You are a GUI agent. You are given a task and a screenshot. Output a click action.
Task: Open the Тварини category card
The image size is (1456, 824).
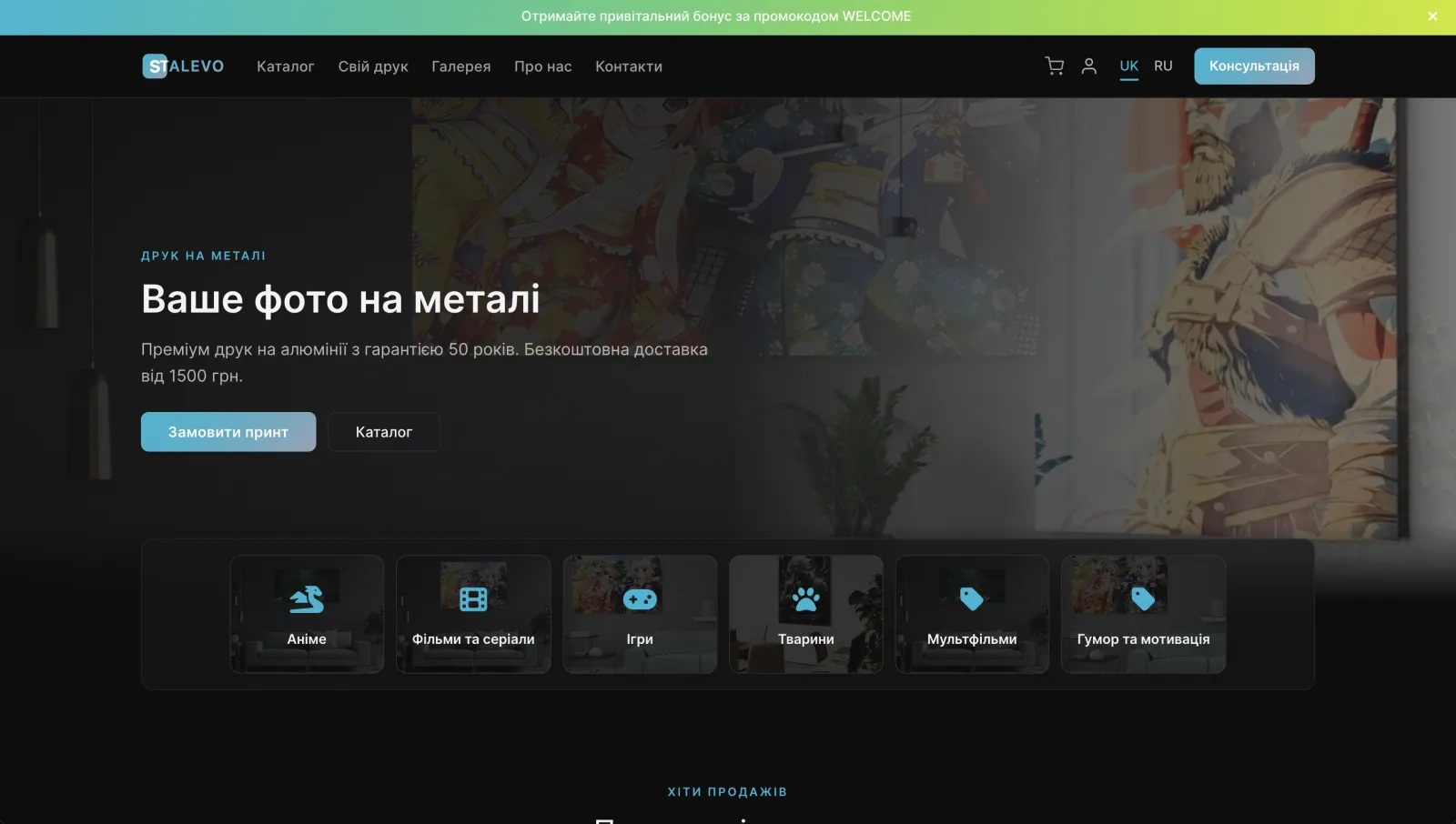[806, 614]
